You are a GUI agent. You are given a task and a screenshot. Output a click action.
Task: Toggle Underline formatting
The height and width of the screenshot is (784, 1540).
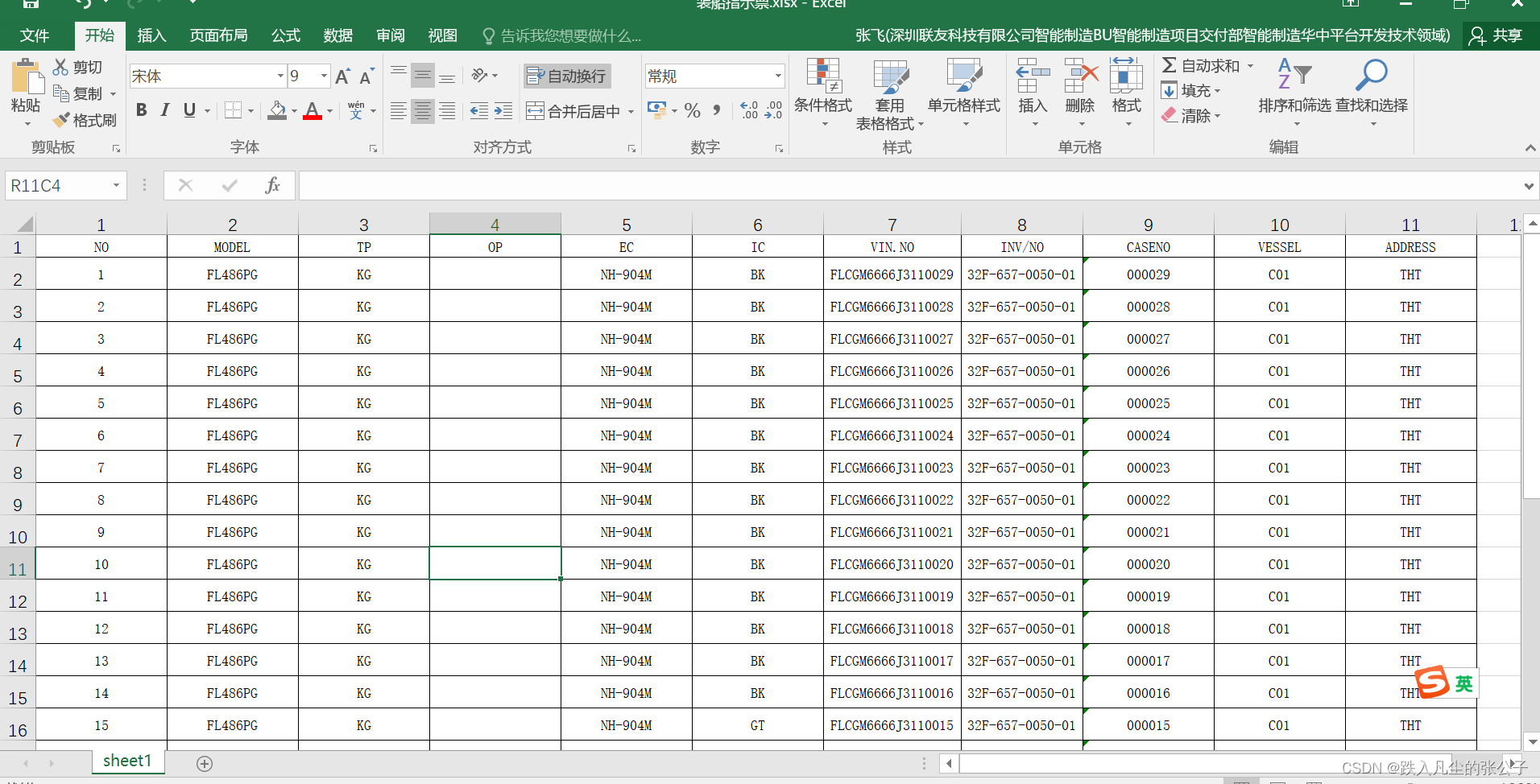point(189,110)
